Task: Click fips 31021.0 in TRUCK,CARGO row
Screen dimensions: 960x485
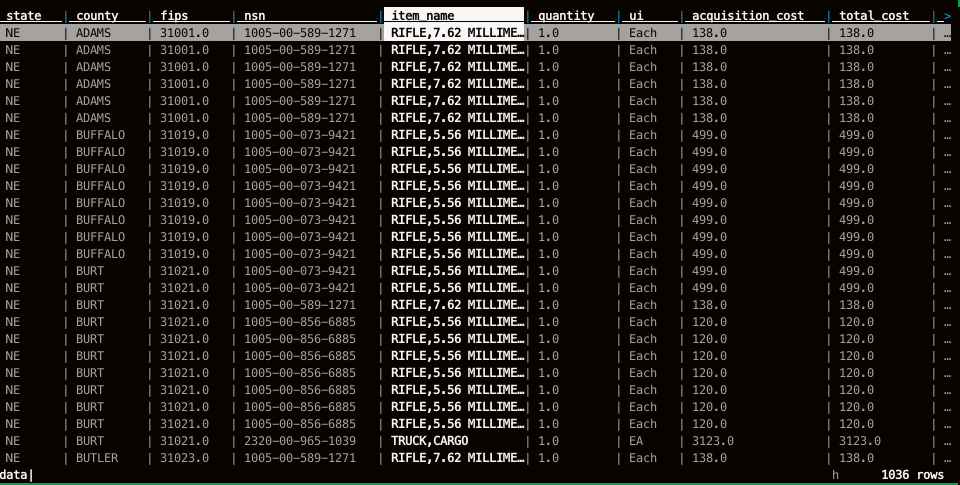Action: 184,441
